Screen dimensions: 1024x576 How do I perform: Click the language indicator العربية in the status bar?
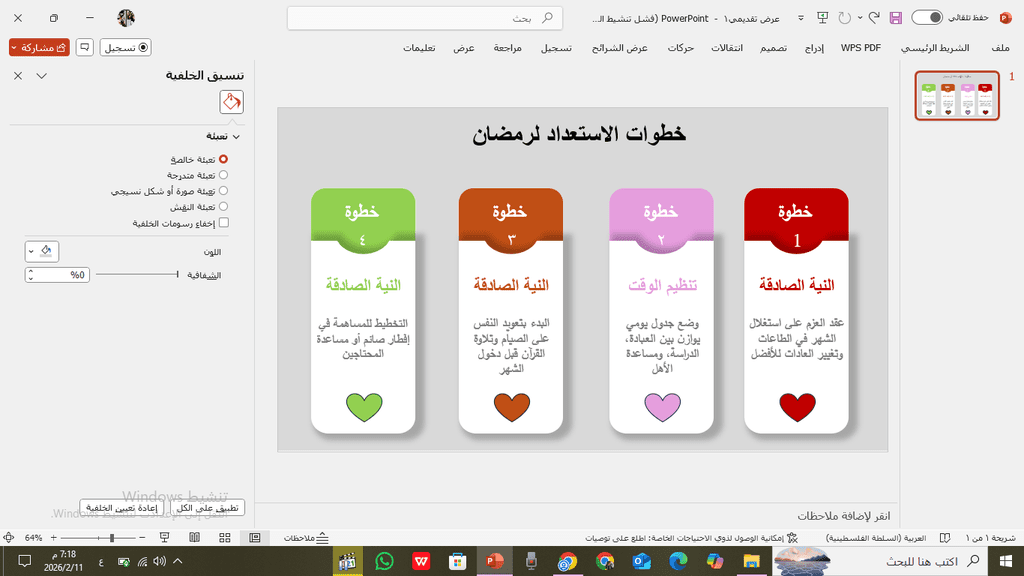[876, 538]
